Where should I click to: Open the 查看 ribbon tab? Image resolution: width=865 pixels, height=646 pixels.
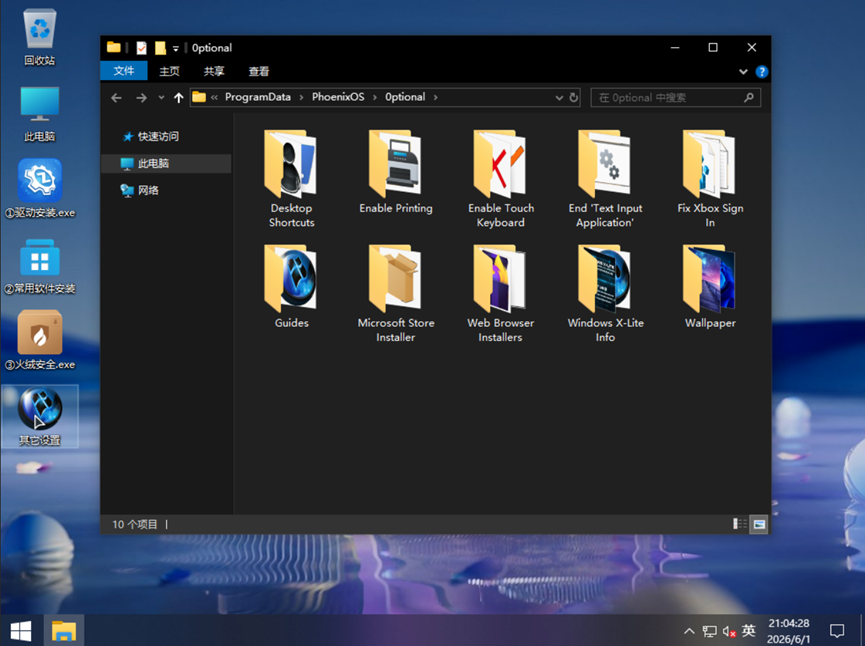(x=259, y=71)
